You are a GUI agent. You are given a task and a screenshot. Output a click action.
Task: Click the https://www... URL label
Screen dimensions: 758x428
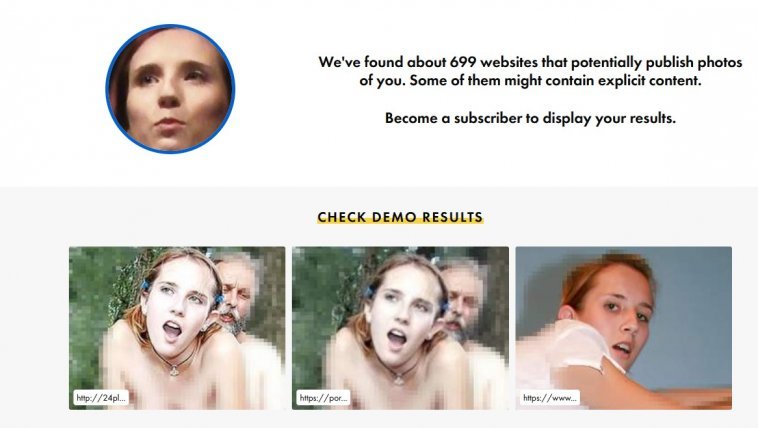tap(550, 398)
